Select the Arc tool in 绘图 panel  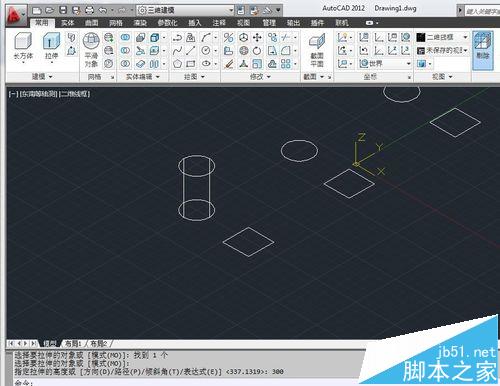(206, 37)
